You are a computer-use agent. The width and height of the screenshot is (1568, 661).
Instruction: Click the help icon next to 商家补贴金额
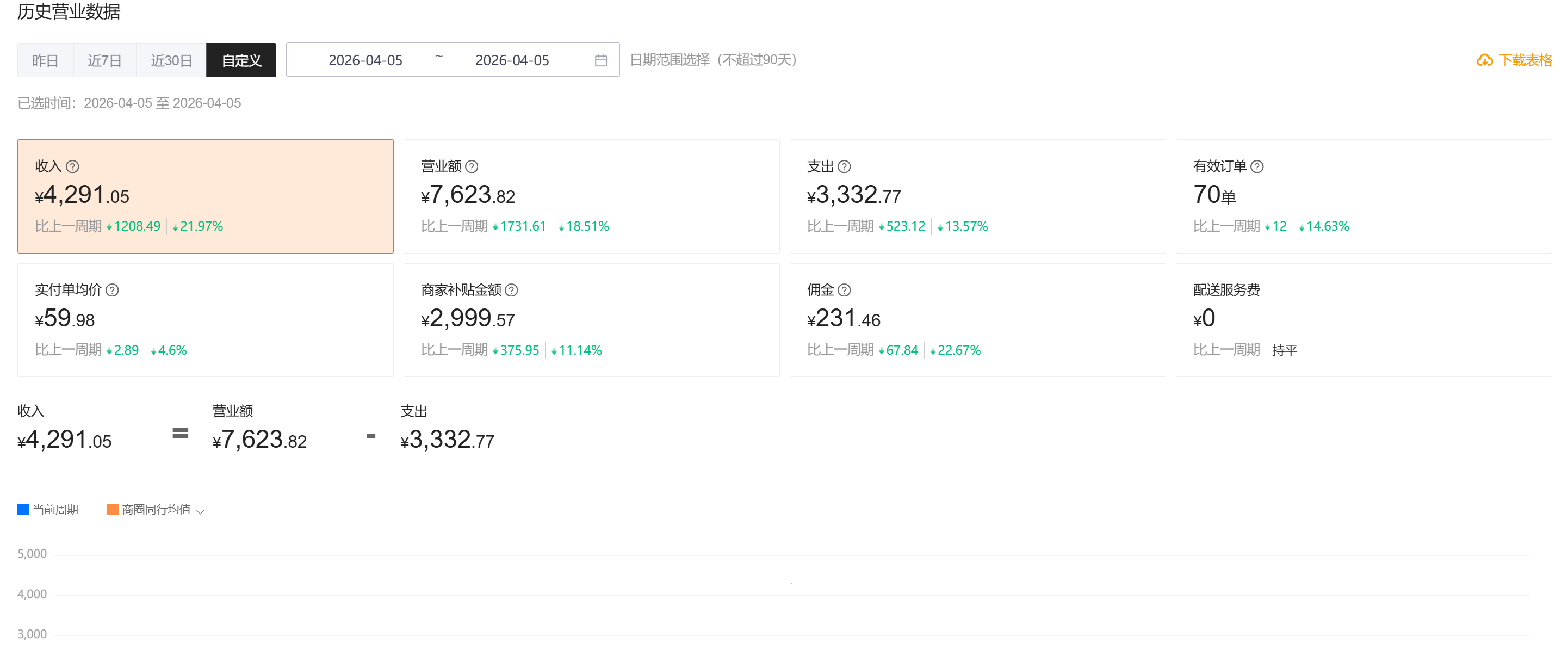512,290
